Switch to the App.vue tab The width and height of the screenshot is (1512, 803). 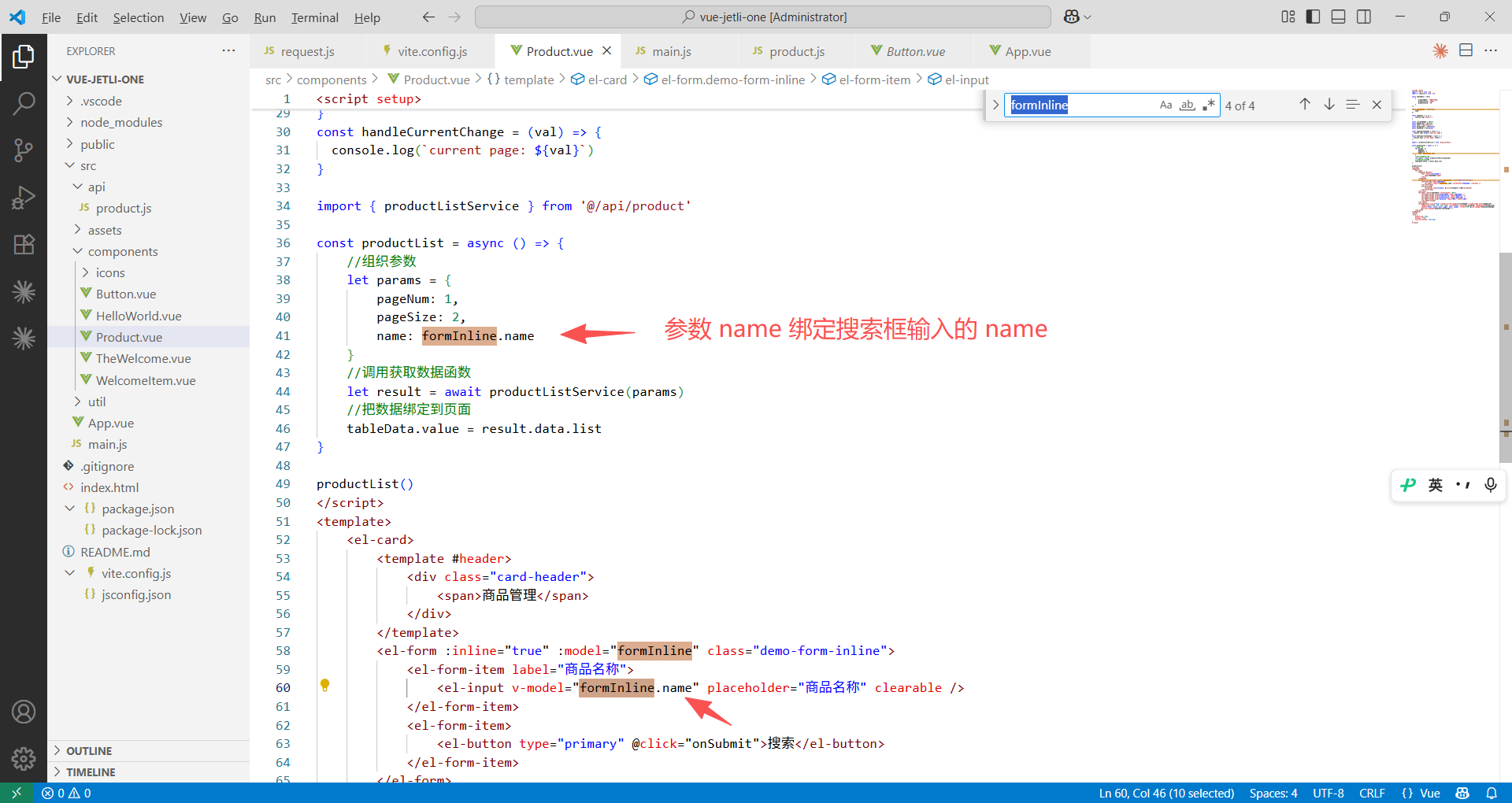pyautogui.click(x=1027, y=51)
